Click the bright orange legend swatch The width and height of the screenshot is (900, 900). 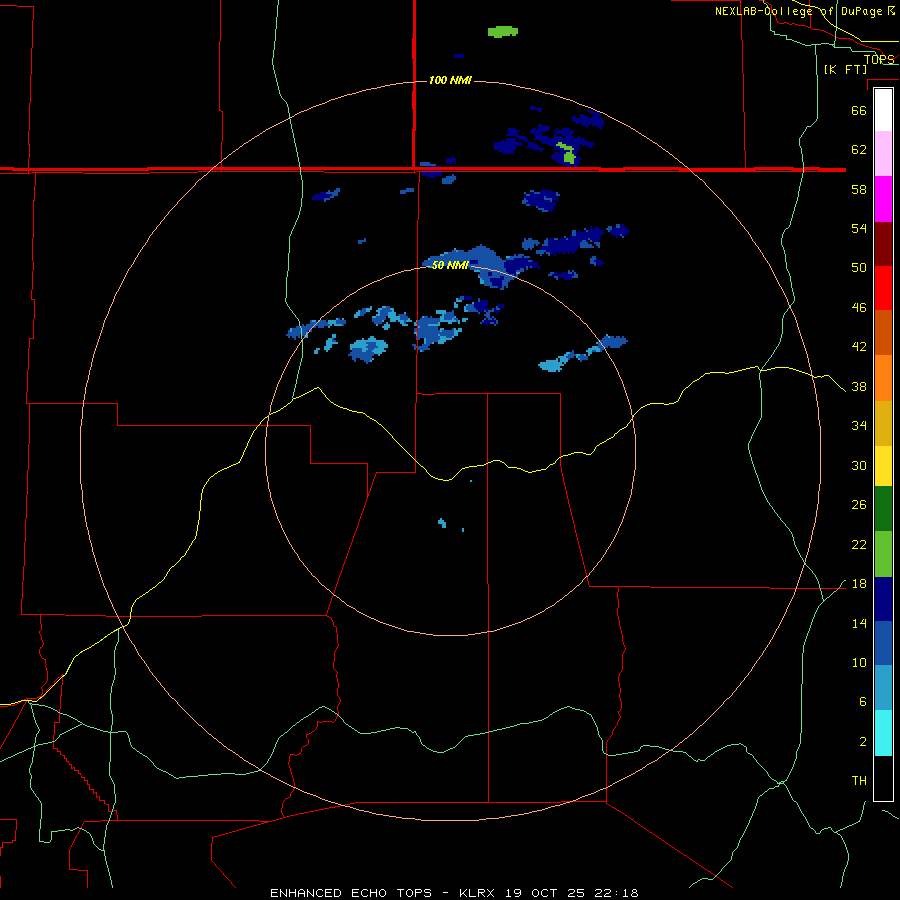(x=883, y=378)
